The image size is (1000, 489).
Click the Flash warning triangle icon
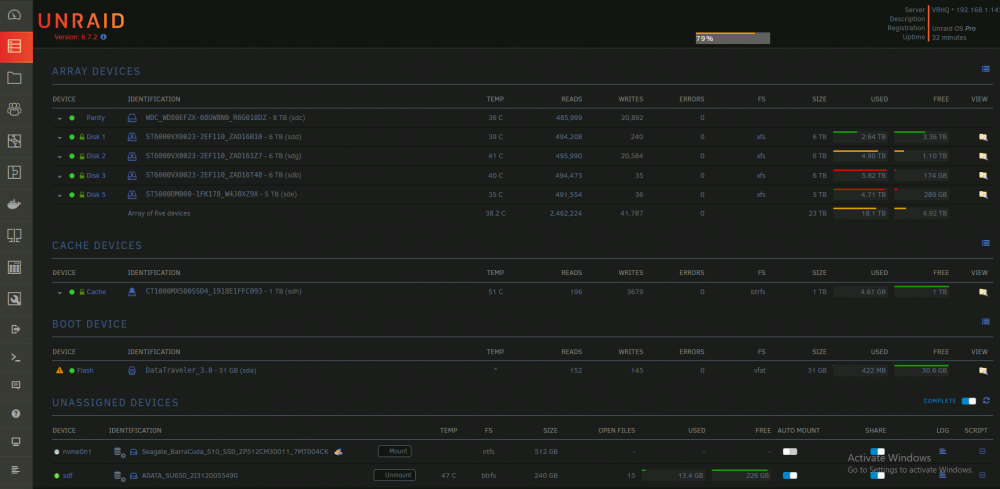(x=60, y=370)
